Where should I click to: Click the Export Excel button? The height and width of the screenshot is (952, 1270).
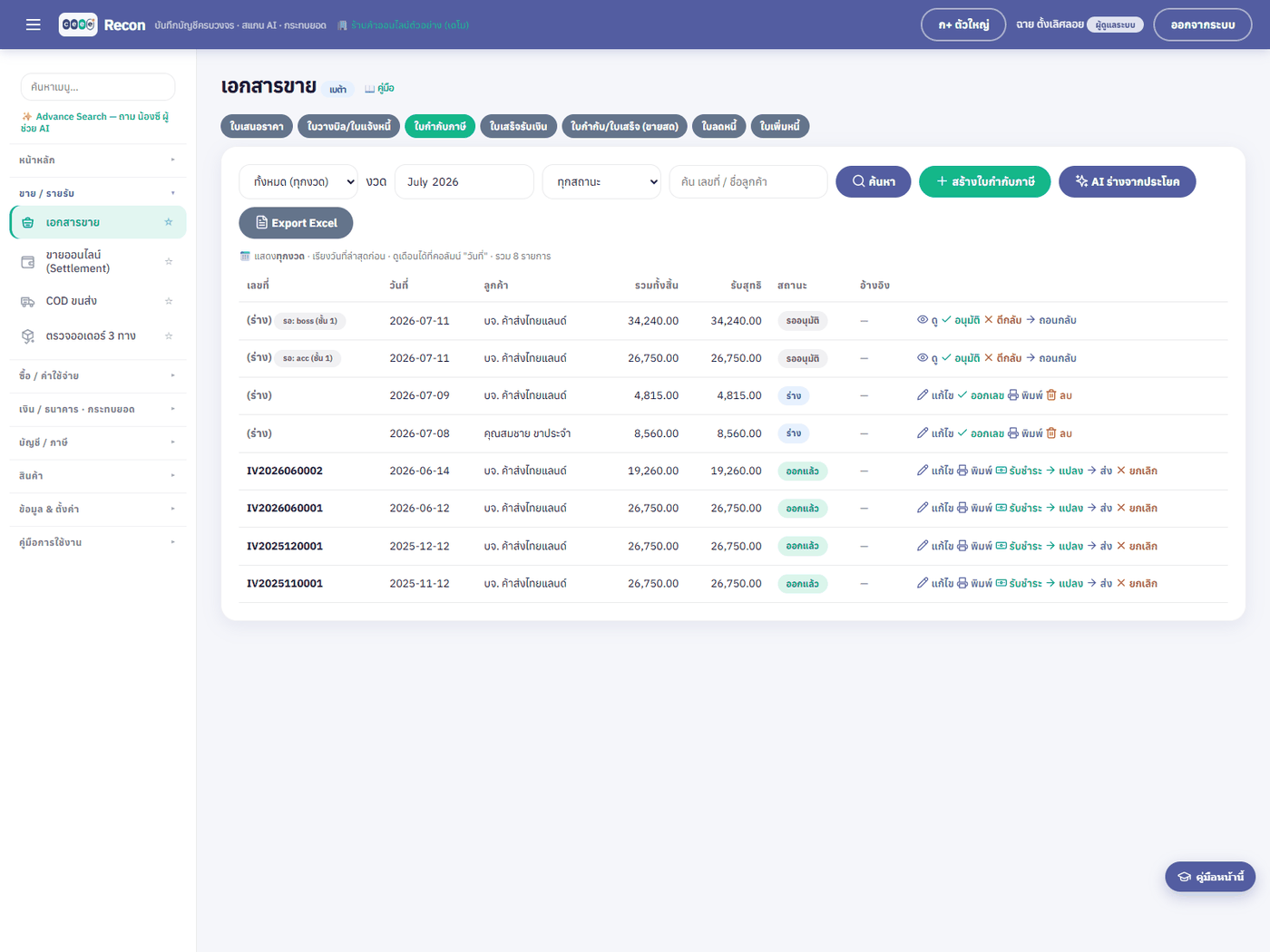point(296,223)
